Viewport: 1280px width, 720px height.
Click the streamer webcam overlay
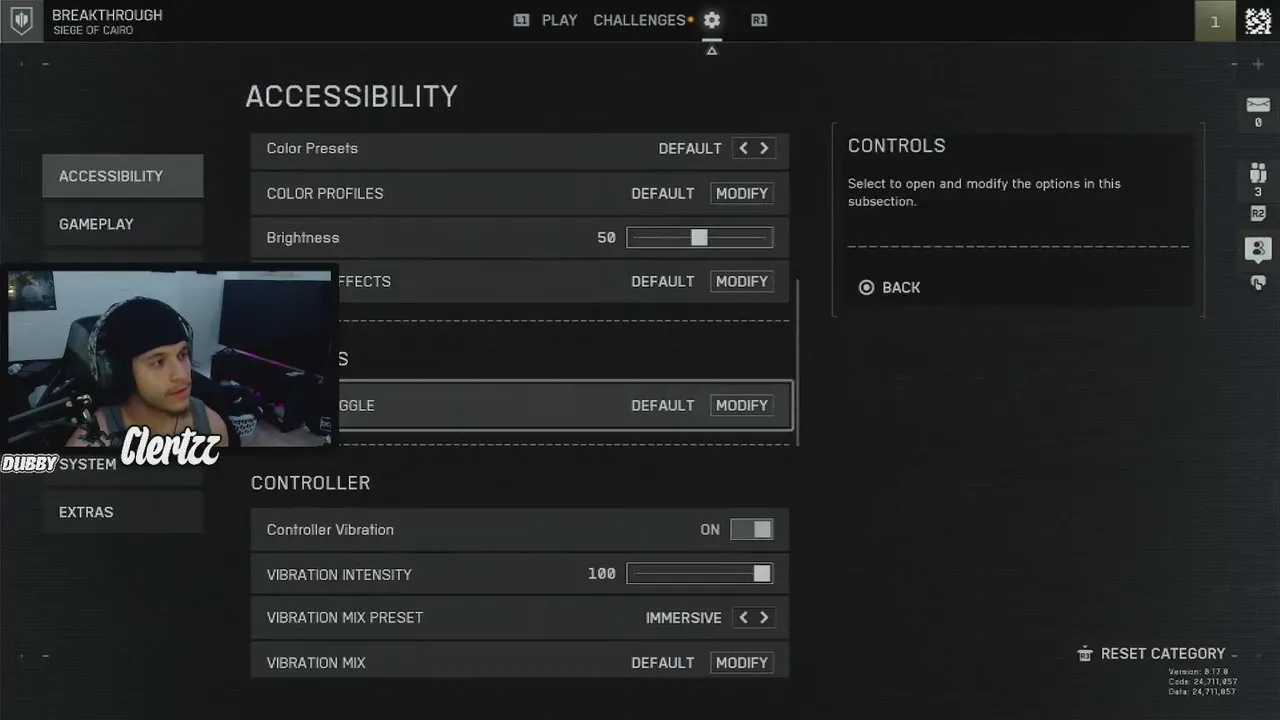click(x=169, y=359)
